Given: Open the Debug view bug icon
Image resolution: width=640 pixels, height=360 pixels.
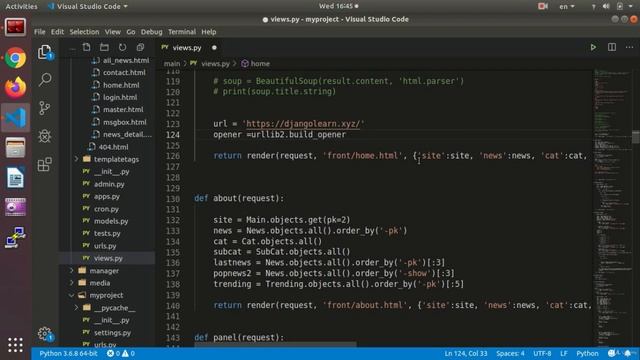Looking at the screenshot, I should tap(44, 136).
